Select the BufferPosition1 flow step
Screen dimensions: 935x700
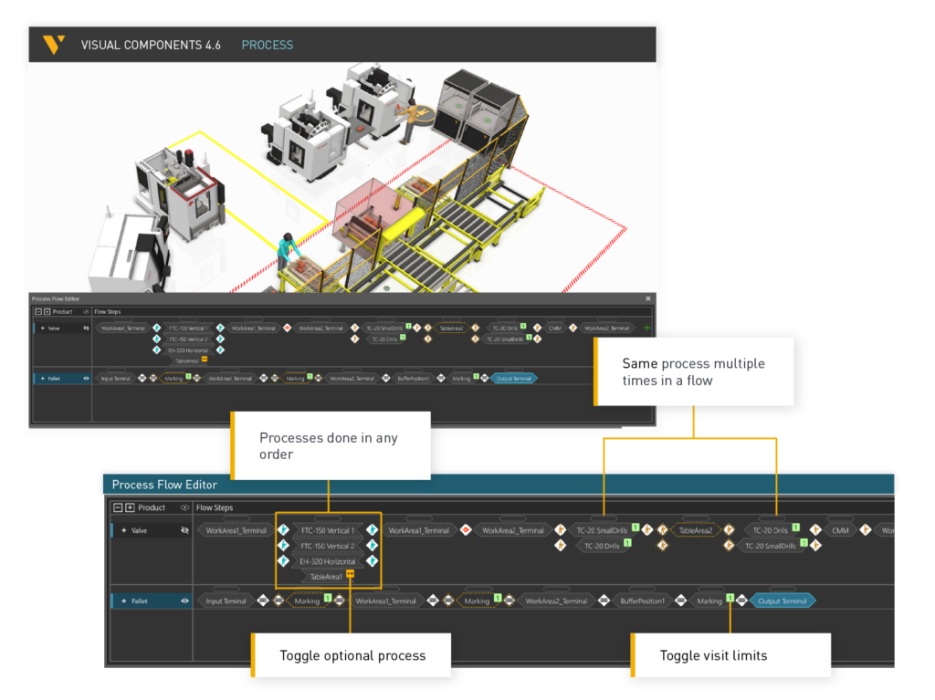click(639, 601)
